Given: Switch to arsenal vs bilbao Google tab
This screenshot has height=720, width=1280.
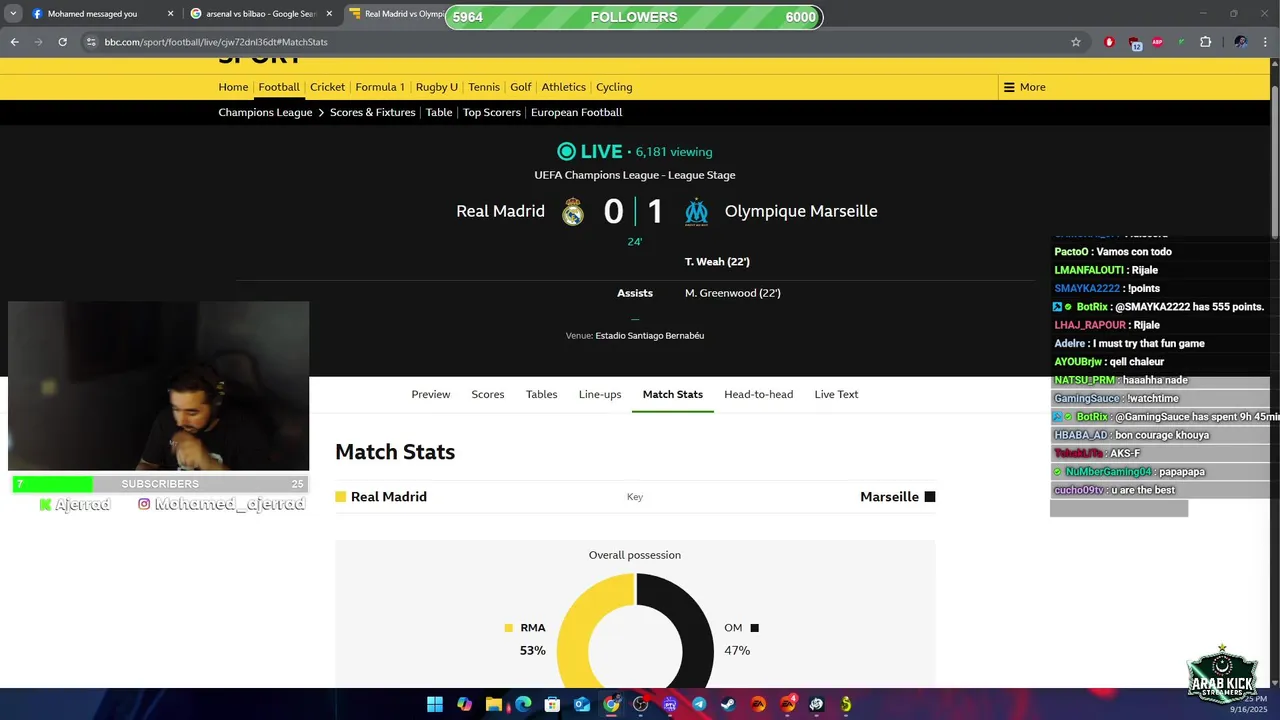Looking at the screenshot, I should coord(261,14).
